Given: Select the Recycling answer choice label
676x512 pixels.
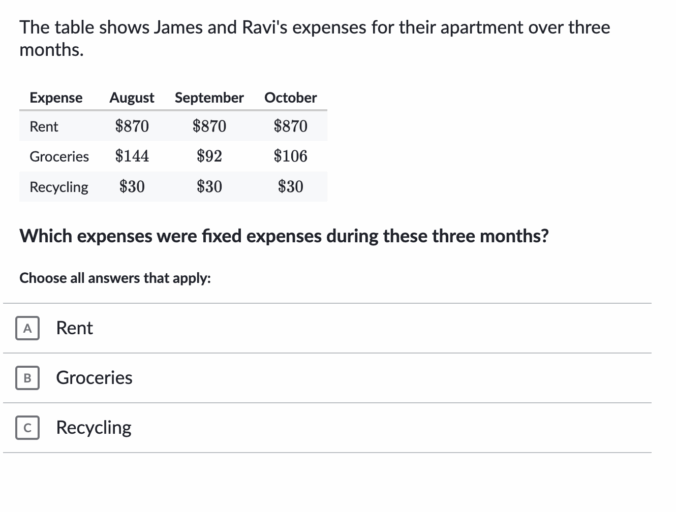Looking at the screenshot, I should tap(94, 428).
